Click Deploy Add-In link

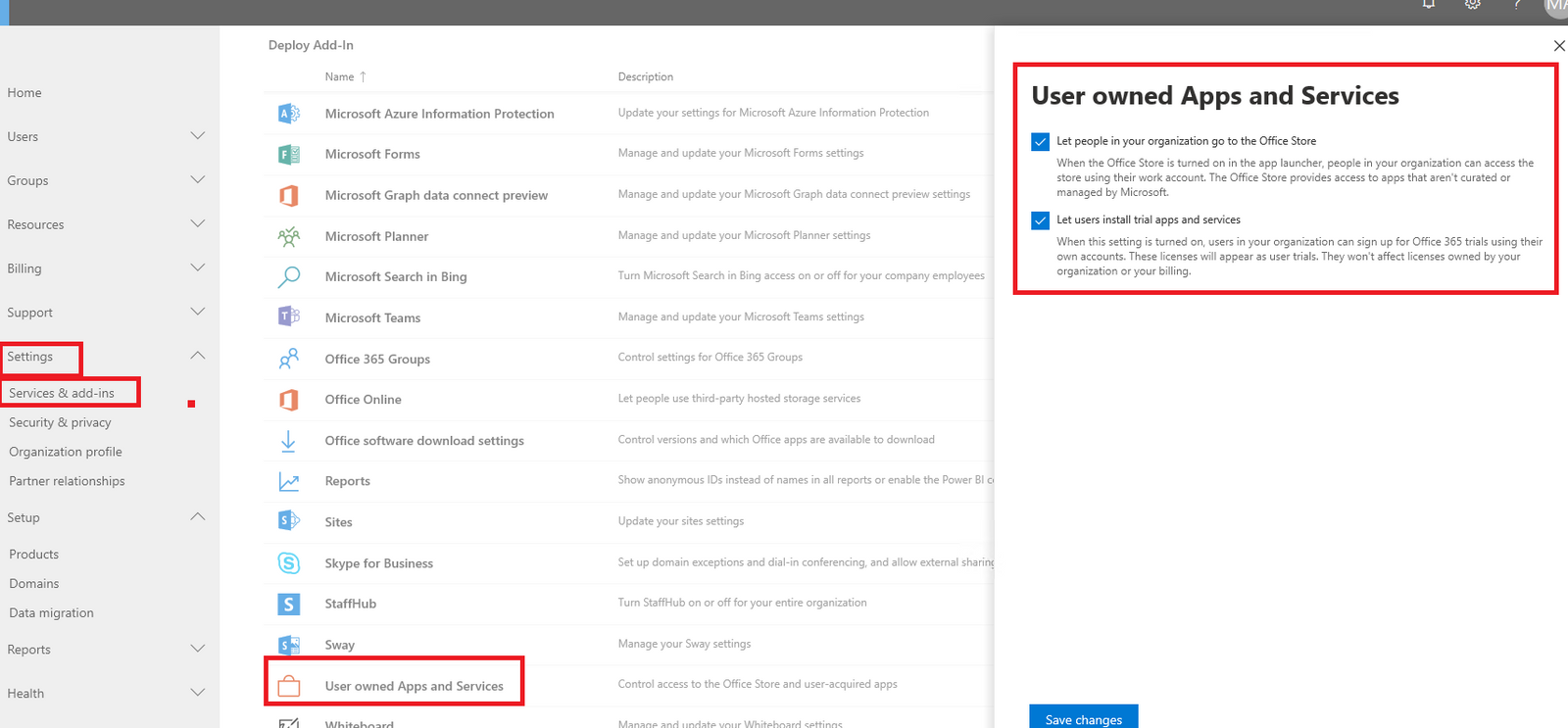click(311, 45)
